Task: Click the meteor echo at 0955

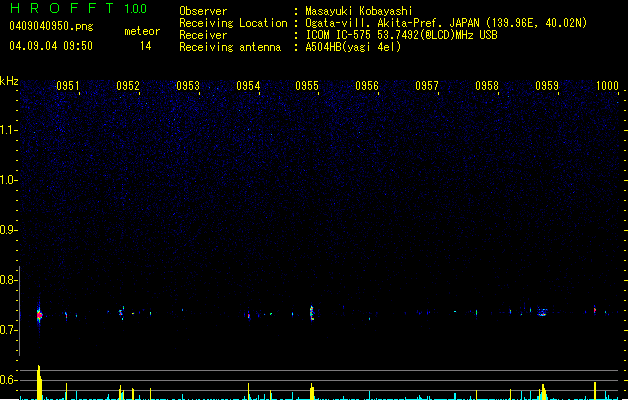Action: tap(312, 313)
